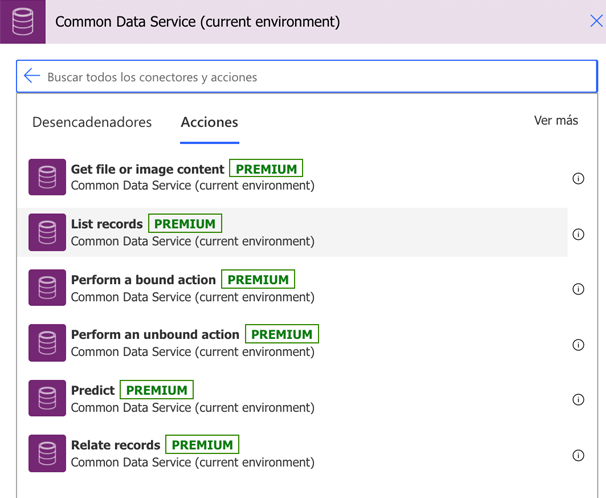Click the database icon for 'Perform a bound action'
The height and width of the screenshot is (498, 606).
pyautogui.click(x=47, y=287)
